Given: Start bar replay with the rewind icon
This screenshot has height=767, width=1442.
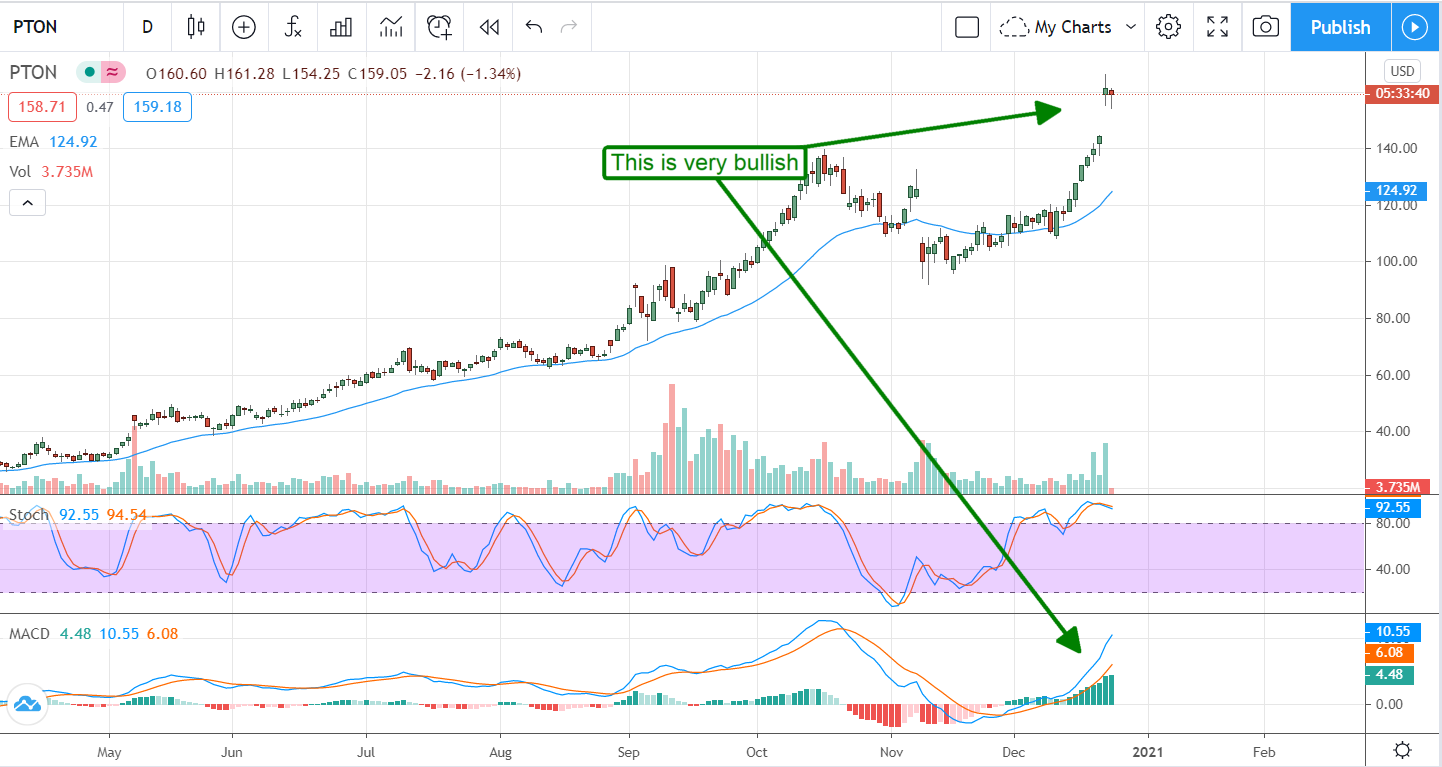Looking at the screenshot, I should coord(489,27).
